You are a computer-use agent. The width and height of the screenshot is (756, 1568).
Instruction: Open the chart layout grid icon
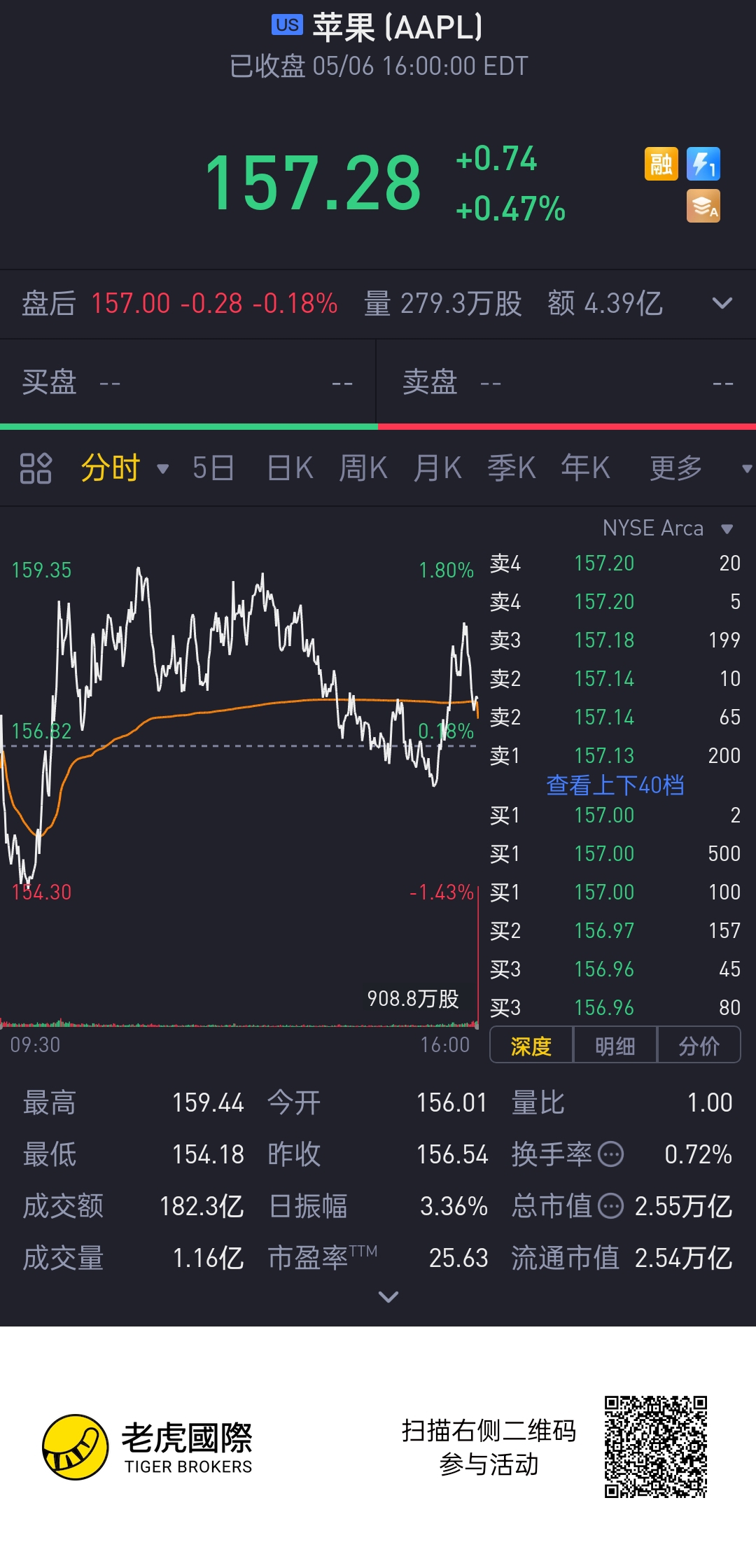coord(36,468)
